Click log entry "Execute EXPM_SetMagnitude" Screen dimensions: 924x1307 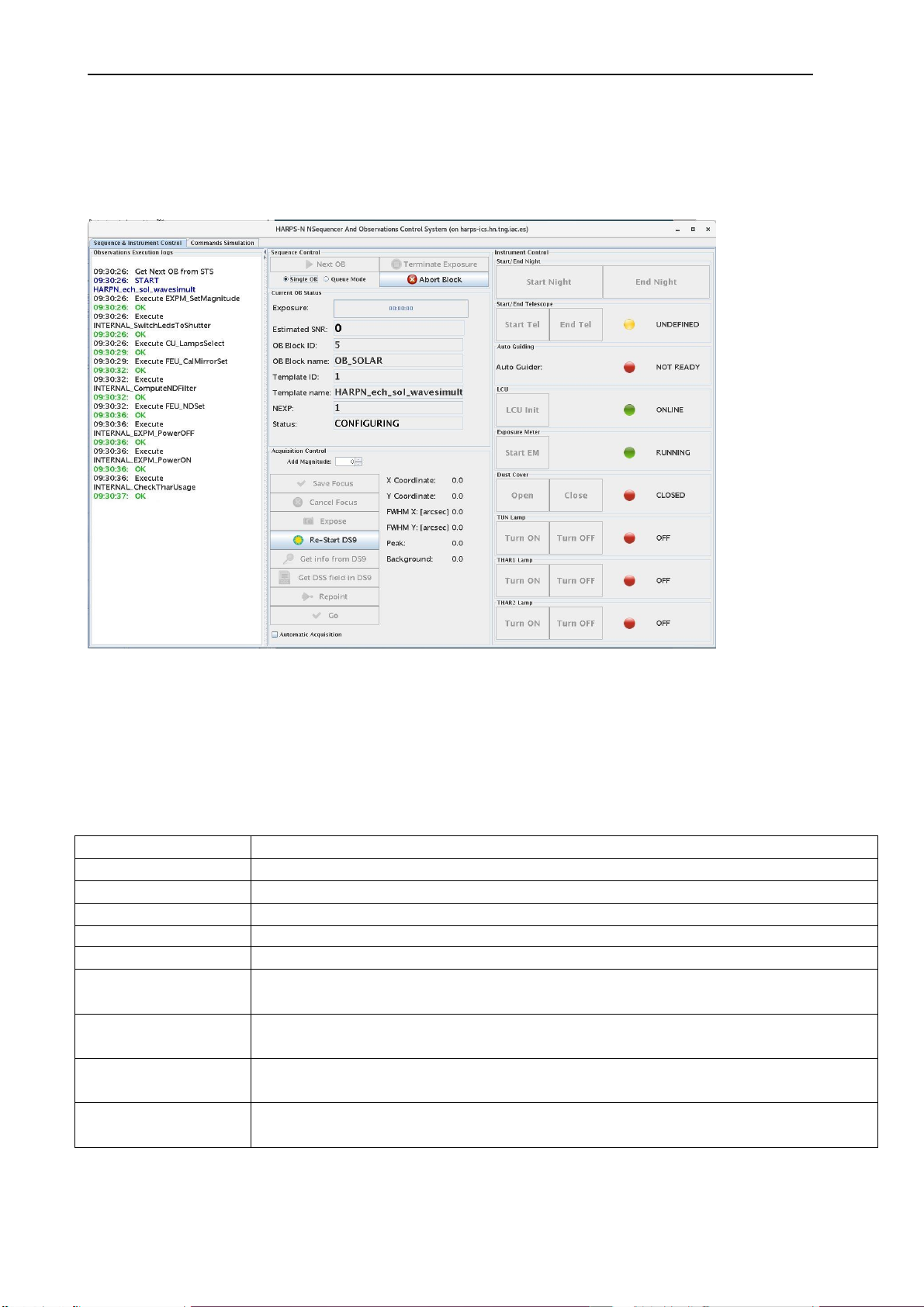click(x=187, y=299)
